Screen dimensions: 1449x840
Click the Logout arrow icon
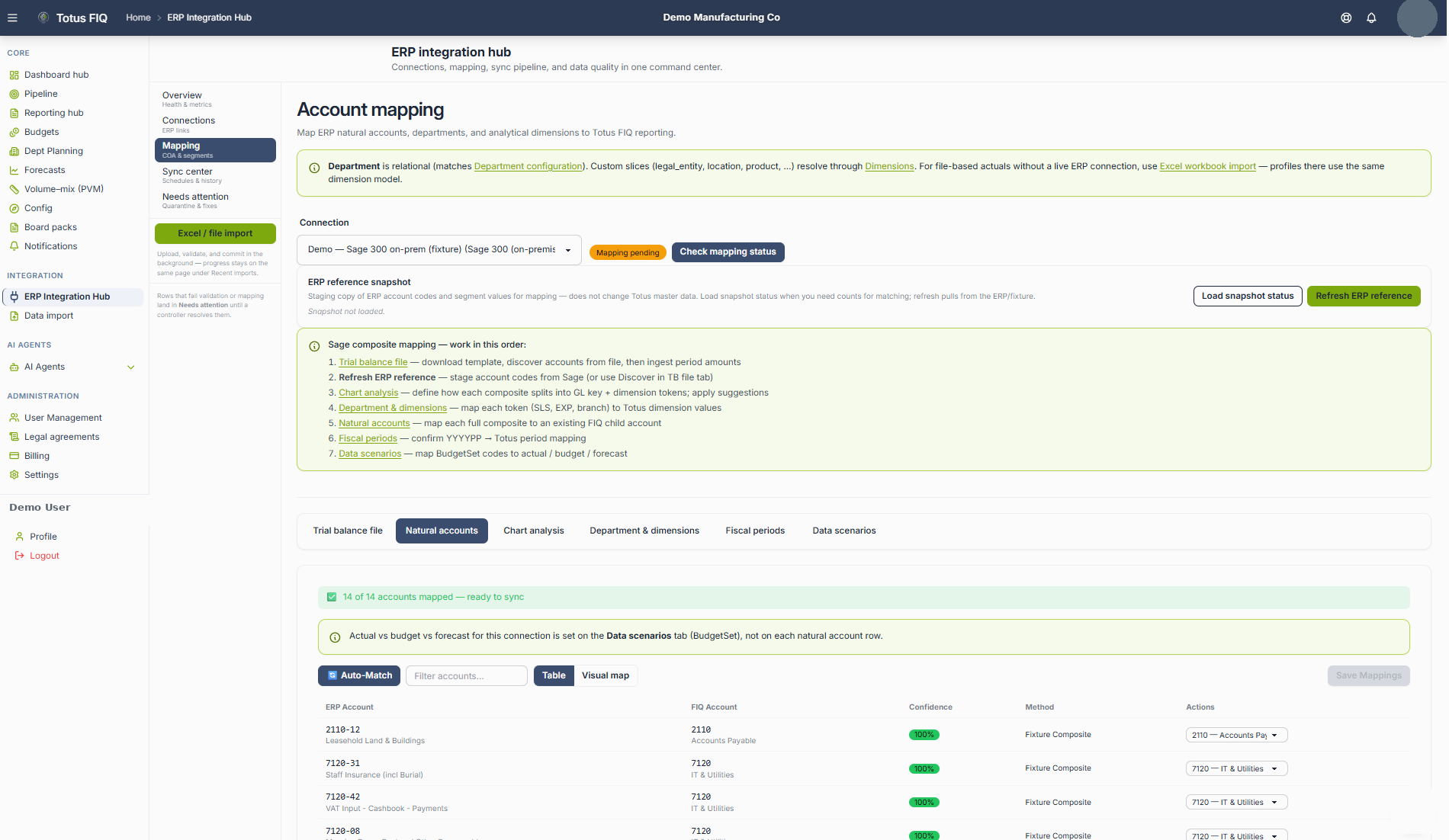point(20,556)
